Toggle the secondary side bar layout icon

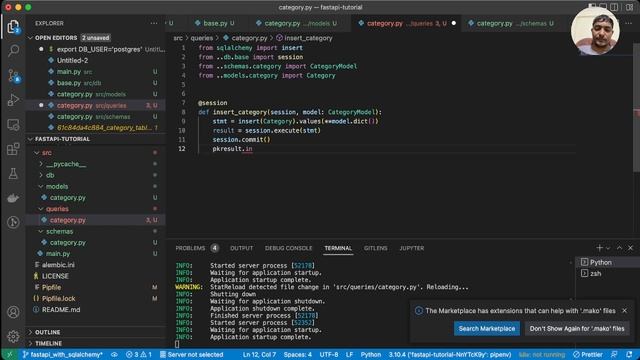[614, 7]
